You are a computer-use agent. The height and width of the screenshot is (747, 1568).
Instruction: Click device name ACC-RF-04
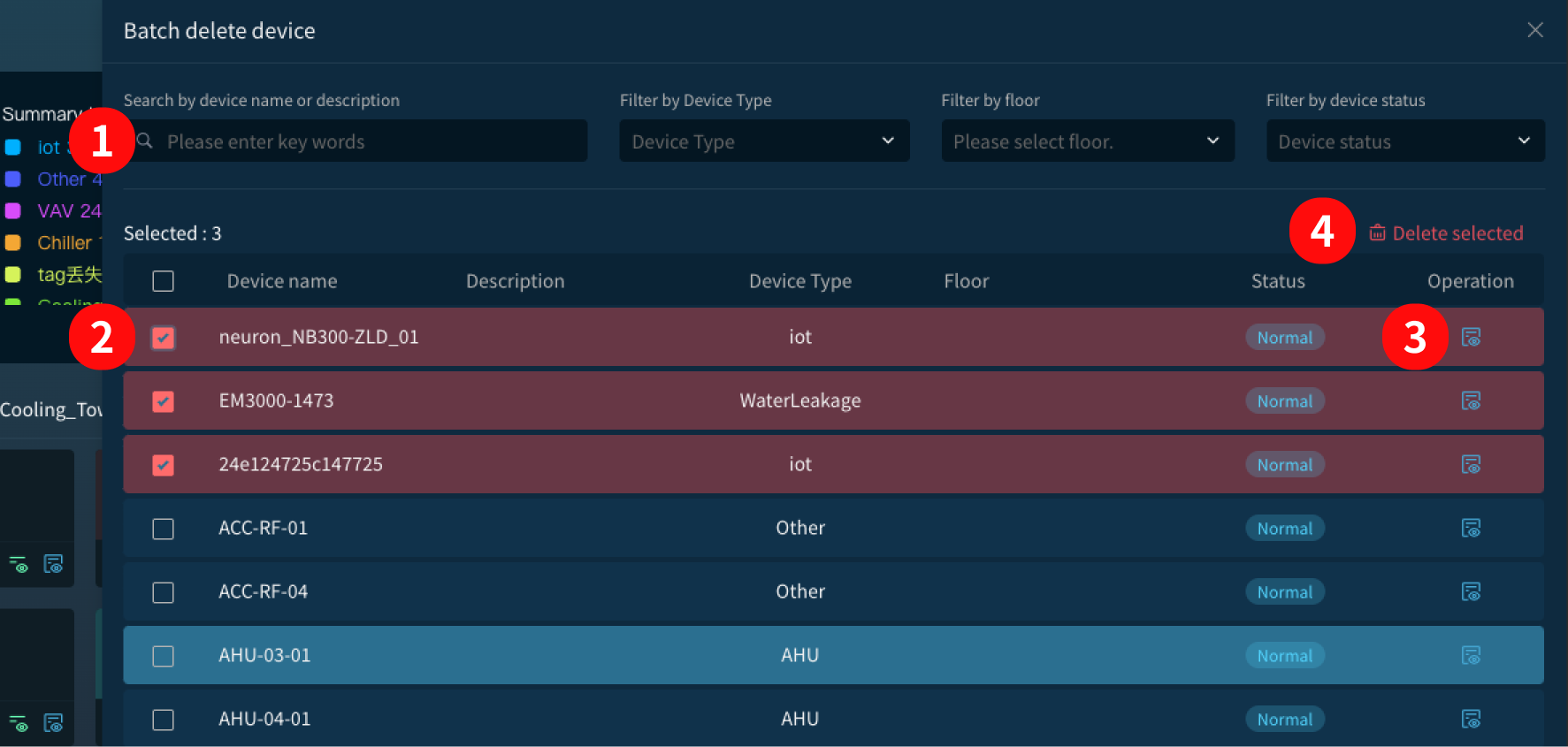(x=263, y=591)
